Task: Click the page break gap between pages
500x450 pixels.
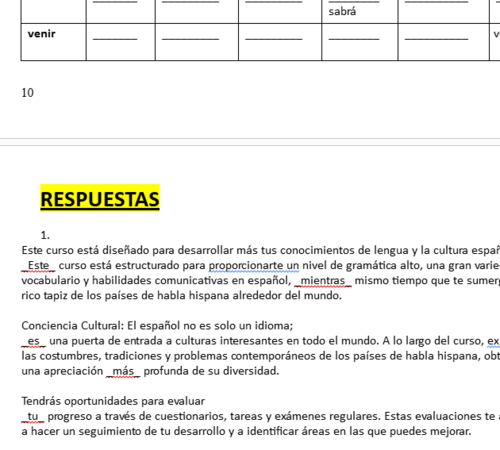Action: (250, 142)
